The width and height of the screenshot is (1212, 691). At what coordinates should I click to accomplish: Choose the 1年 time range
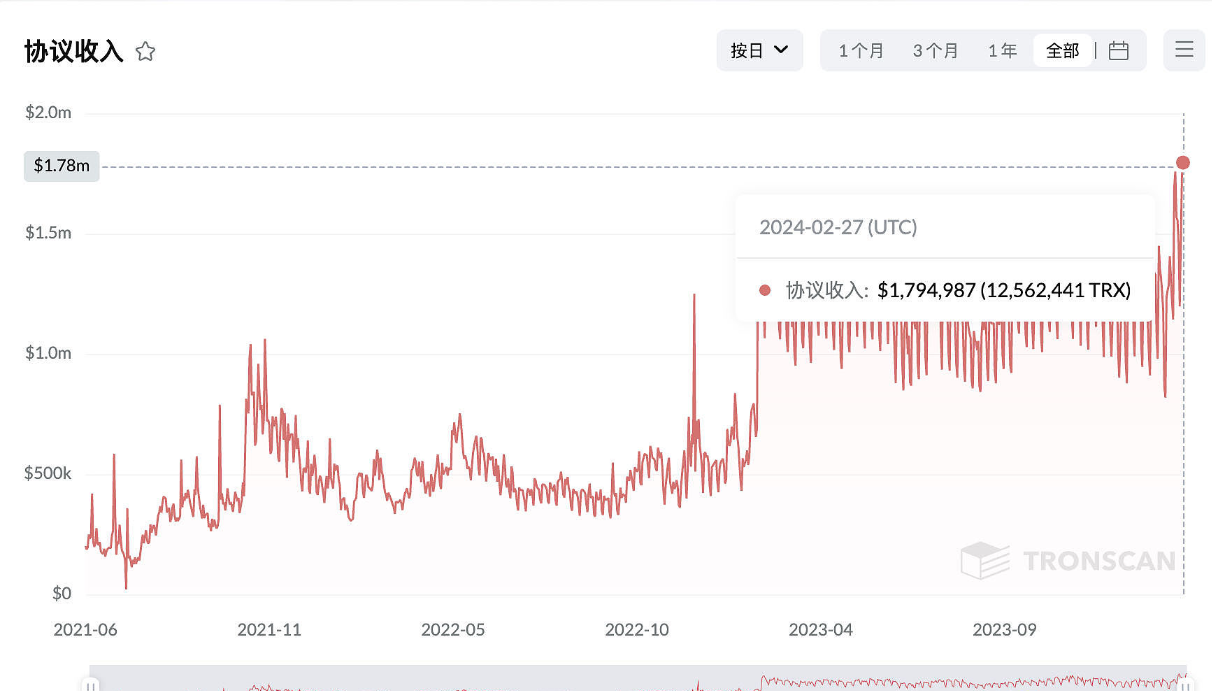pyautogui.click(x=1002, y=50)
